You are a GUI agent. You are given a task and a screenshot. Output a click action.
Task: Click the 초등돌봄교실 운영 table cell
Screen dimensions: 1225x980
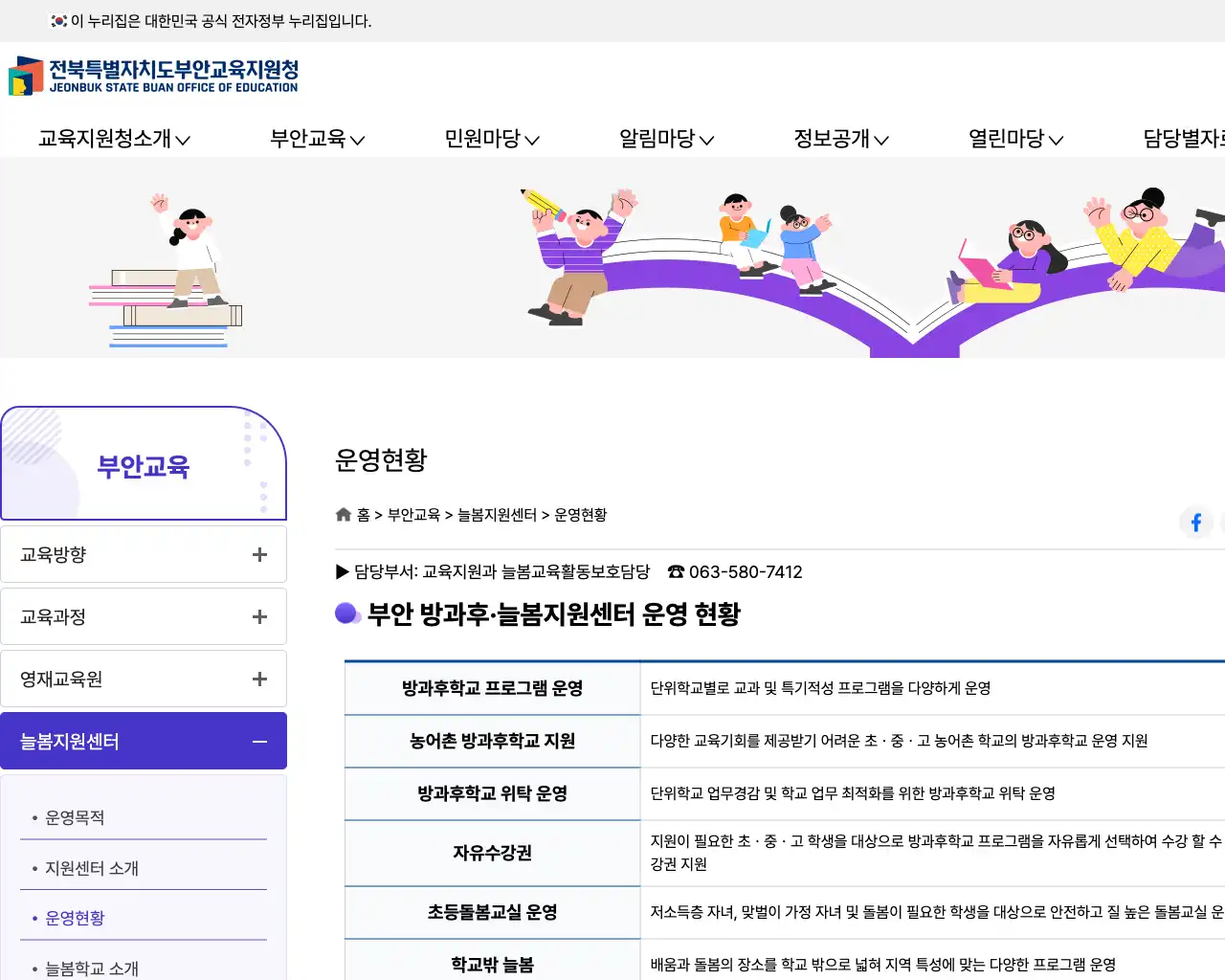(x=492, y=912)
